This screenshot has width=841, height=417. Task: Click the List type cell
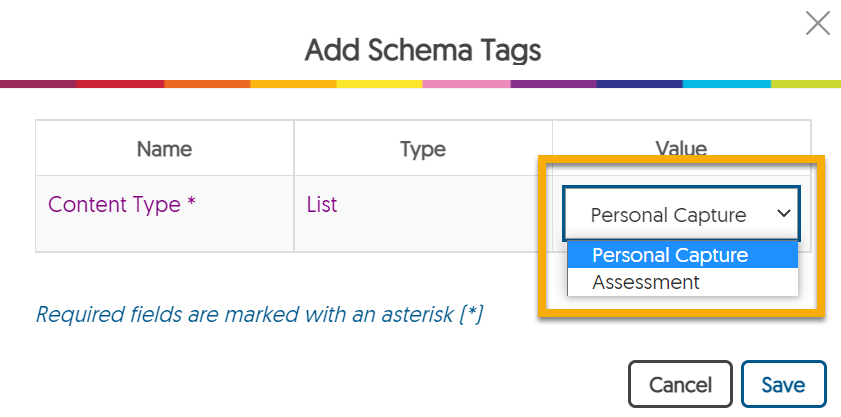pos(322,204)
